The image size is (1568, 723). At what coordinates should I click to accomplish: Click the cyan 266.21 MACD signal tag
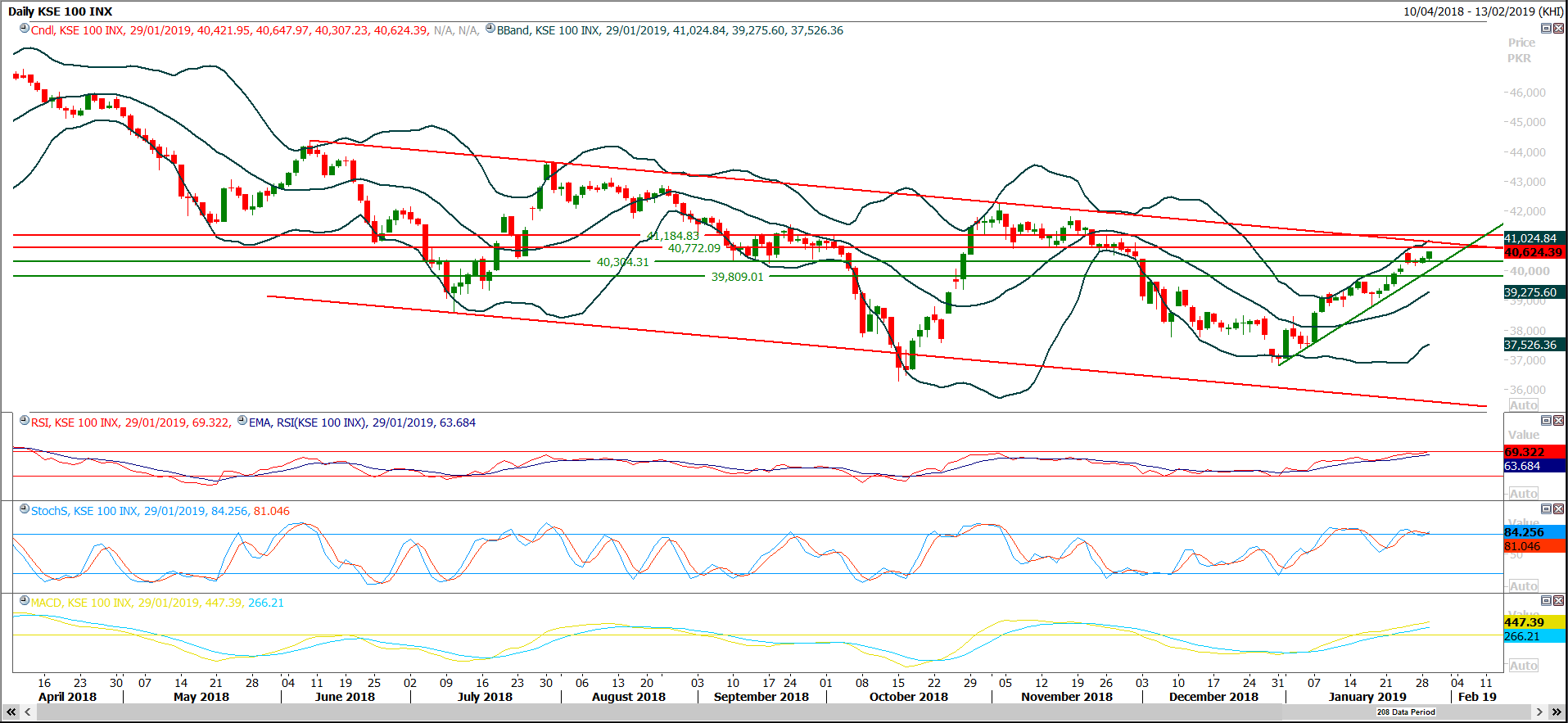tap(1534, 636)
